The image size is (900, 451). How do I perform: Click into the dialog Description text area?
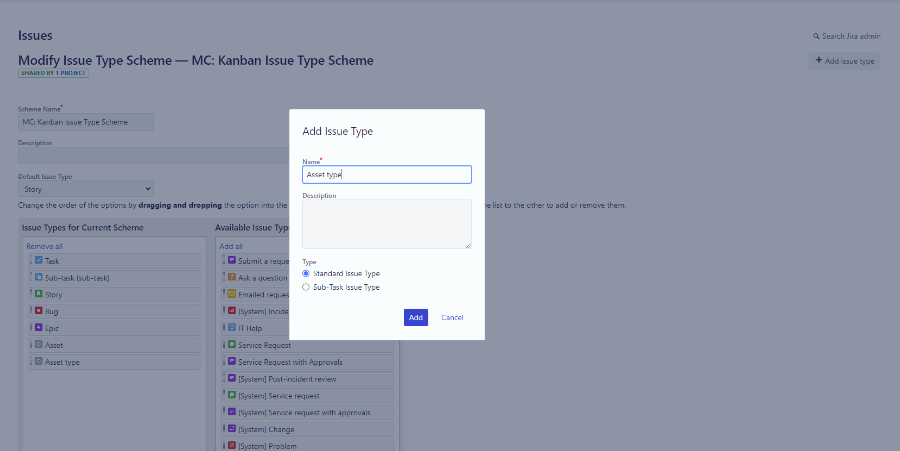[386, 223]
